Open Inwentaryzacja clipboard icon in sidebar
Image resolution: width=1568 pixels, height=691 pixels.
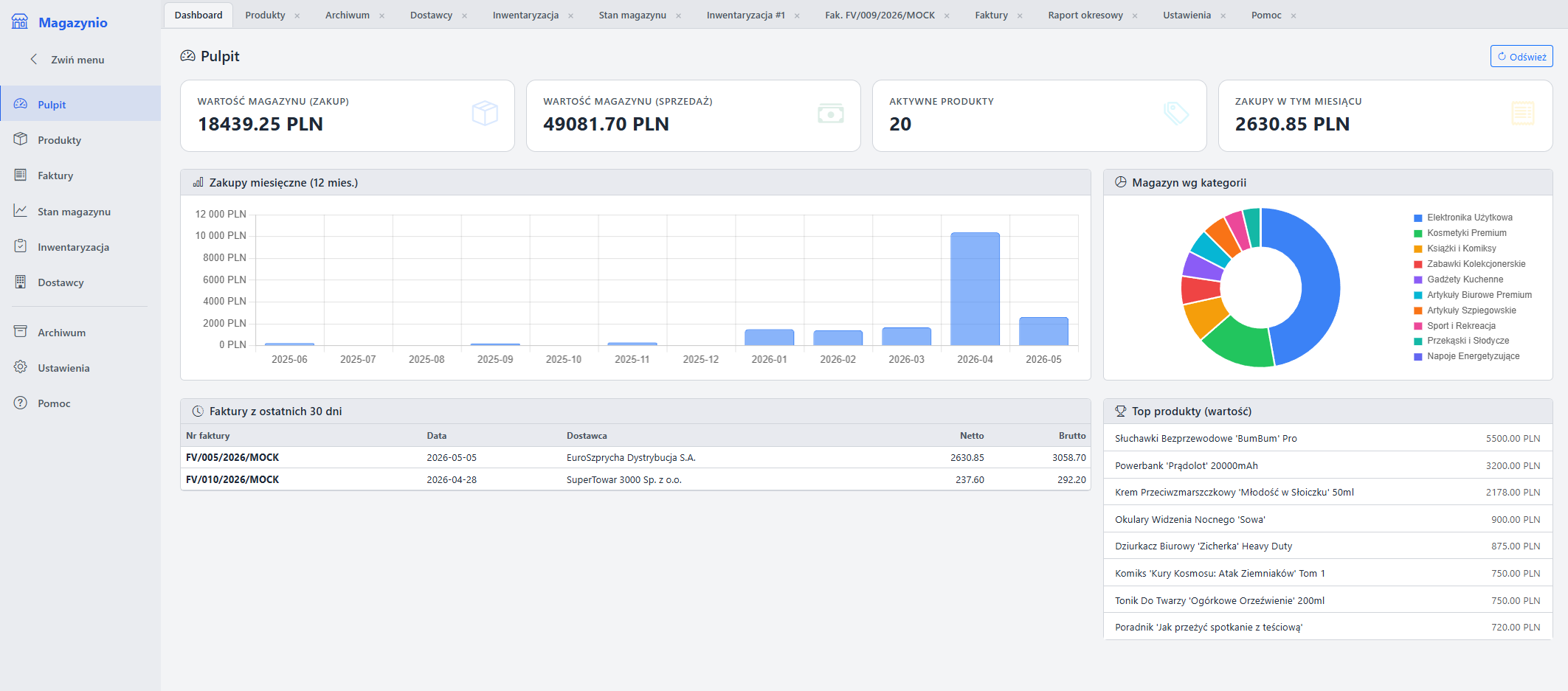21,246
